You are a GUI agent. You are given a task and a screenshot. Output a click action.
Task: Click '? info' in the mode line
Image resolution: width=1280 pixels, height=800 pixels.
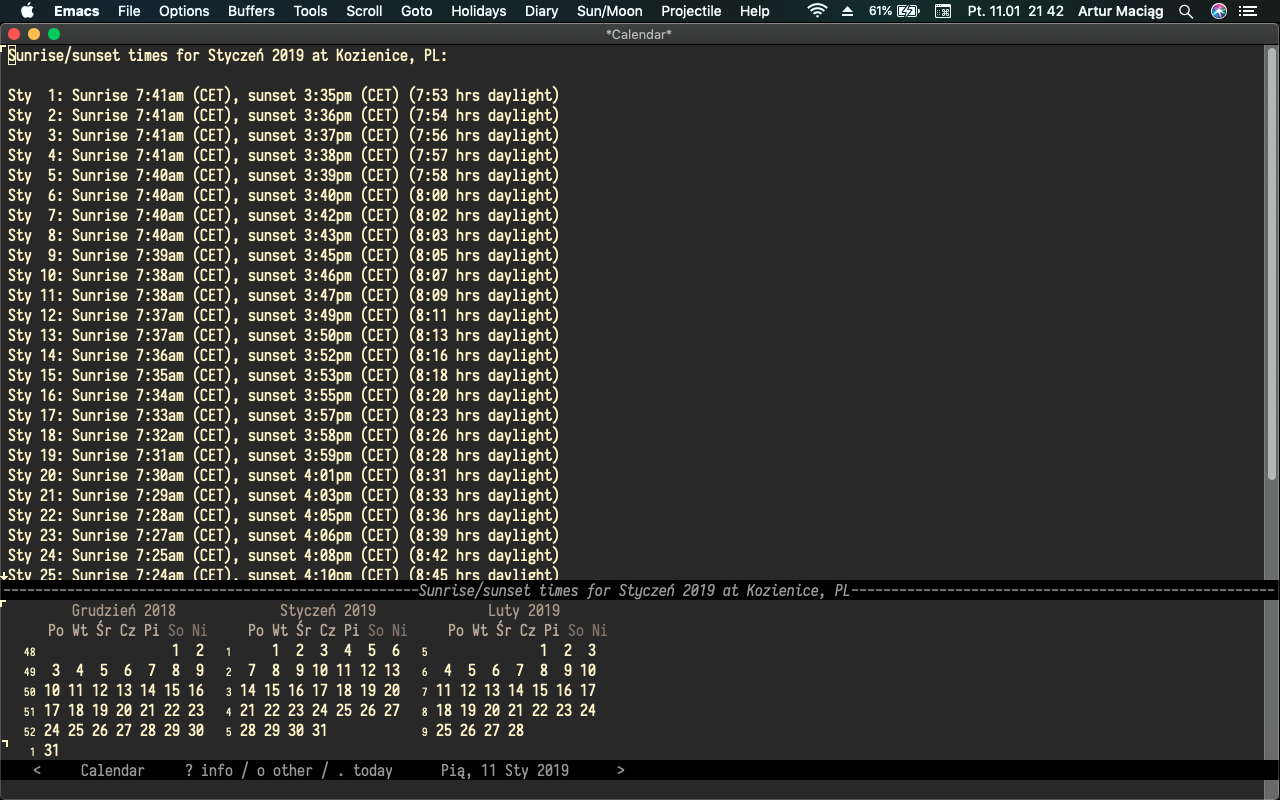[x=208, y=770]
